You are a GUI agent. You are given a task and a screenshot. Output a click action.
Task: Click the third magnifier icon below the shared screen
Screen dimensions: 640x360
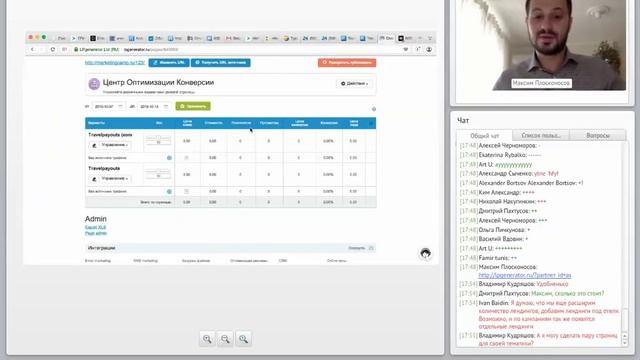[243, 339]
